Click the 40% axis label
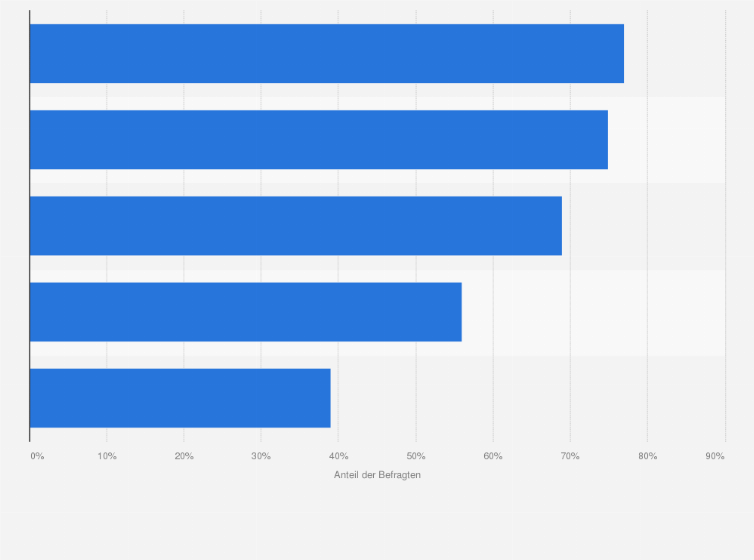This screenshot has width=754, height=560. click(x=339, y=456)
